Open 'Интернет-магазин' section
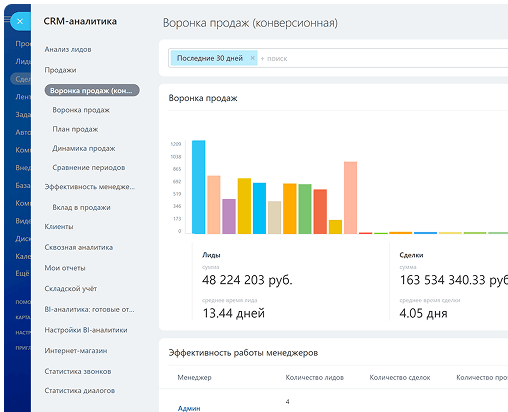This screenshot has width=508, height=412. (76, 351)
